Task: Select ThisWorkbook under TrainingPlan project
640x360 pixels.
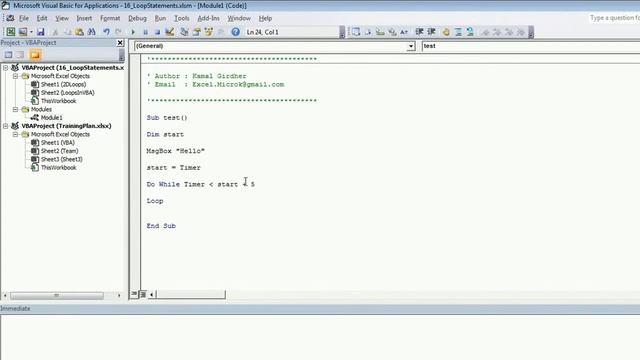Action: click(x=58, y=168)
